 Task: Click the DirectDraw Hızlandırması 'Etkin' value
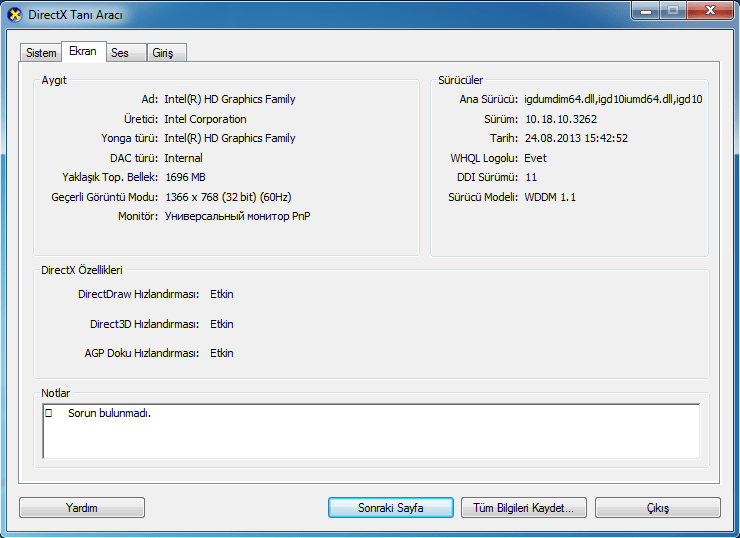coord(222,294)
